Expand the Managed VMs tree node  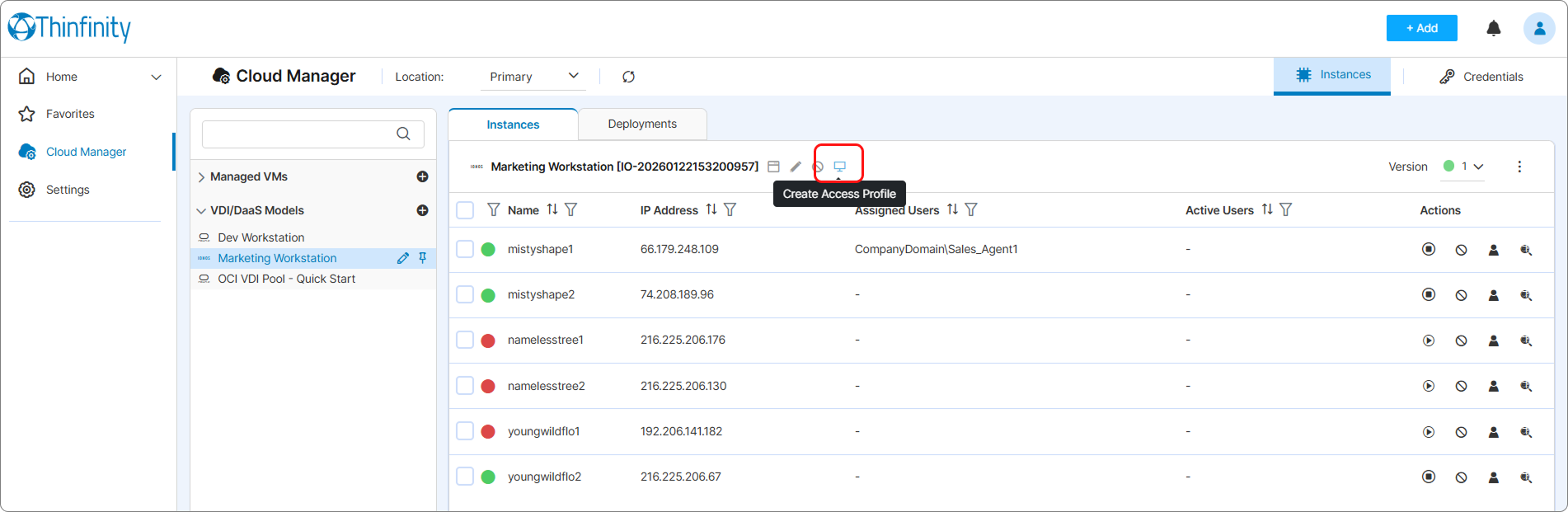[201, 177]
